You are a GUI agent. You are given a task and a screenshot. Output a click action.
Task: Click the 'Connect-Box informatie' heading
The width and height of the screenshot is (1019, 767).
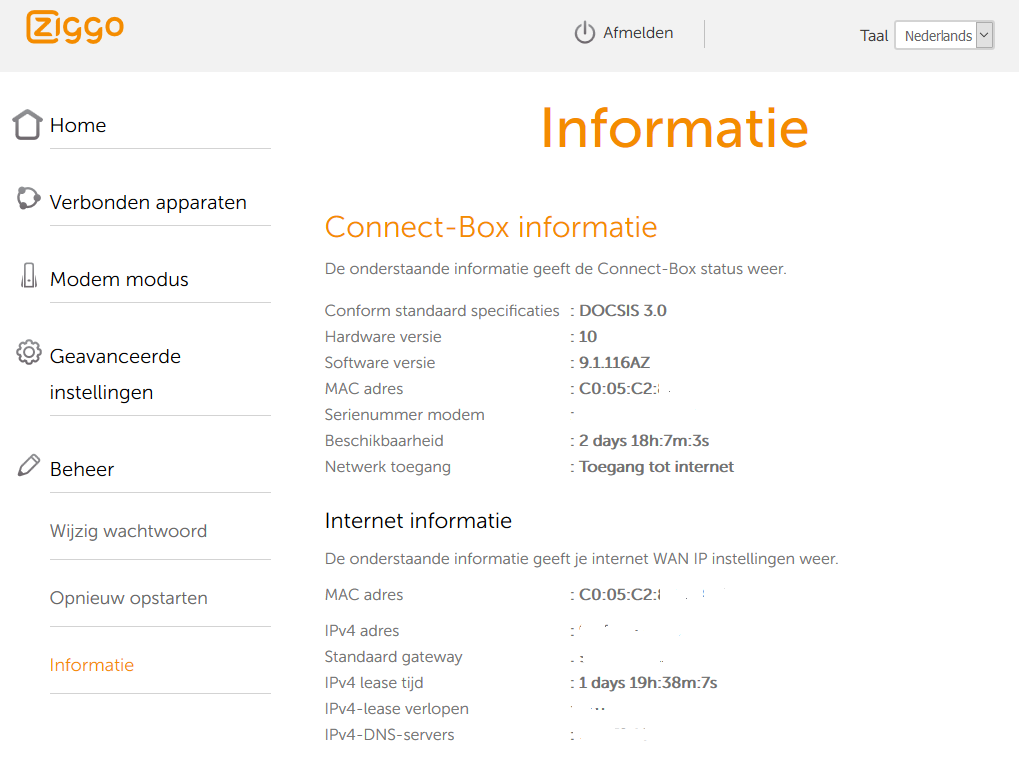[x=491, y=227]
